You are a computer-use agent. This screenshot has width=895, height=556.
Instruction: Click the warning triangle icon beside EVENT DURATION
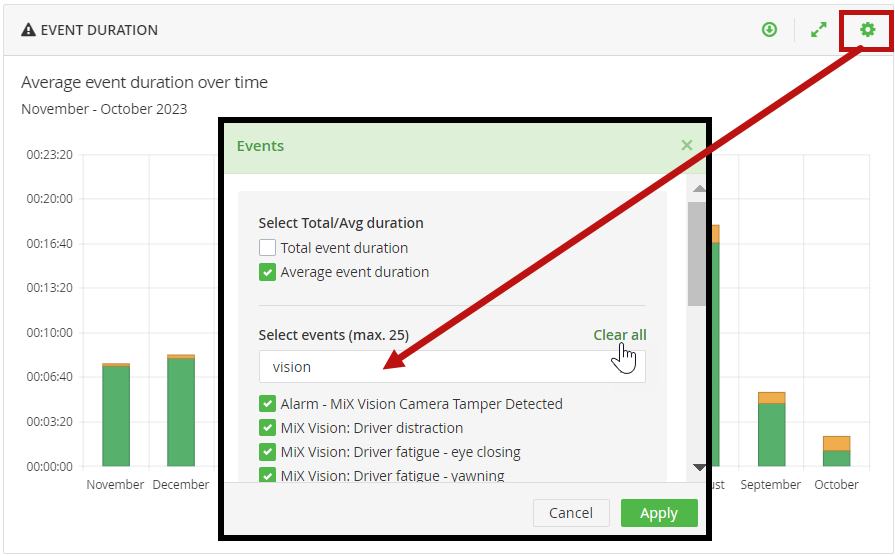[28, 30]
